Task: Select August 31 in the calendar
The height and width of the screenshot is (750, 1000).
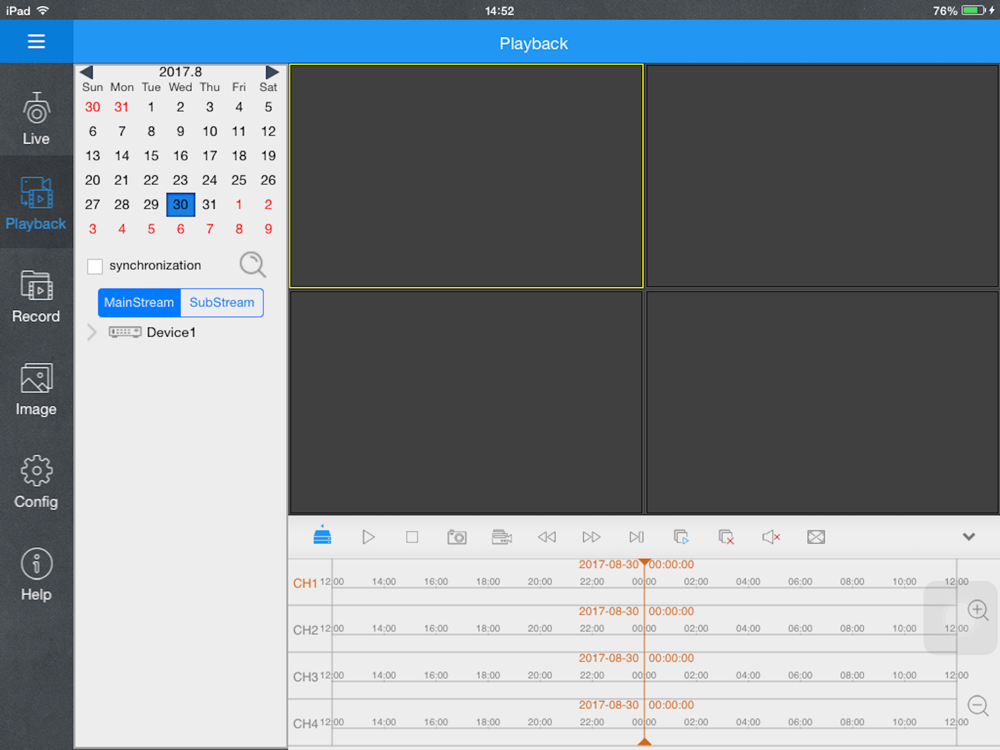Action: [209, 205]
